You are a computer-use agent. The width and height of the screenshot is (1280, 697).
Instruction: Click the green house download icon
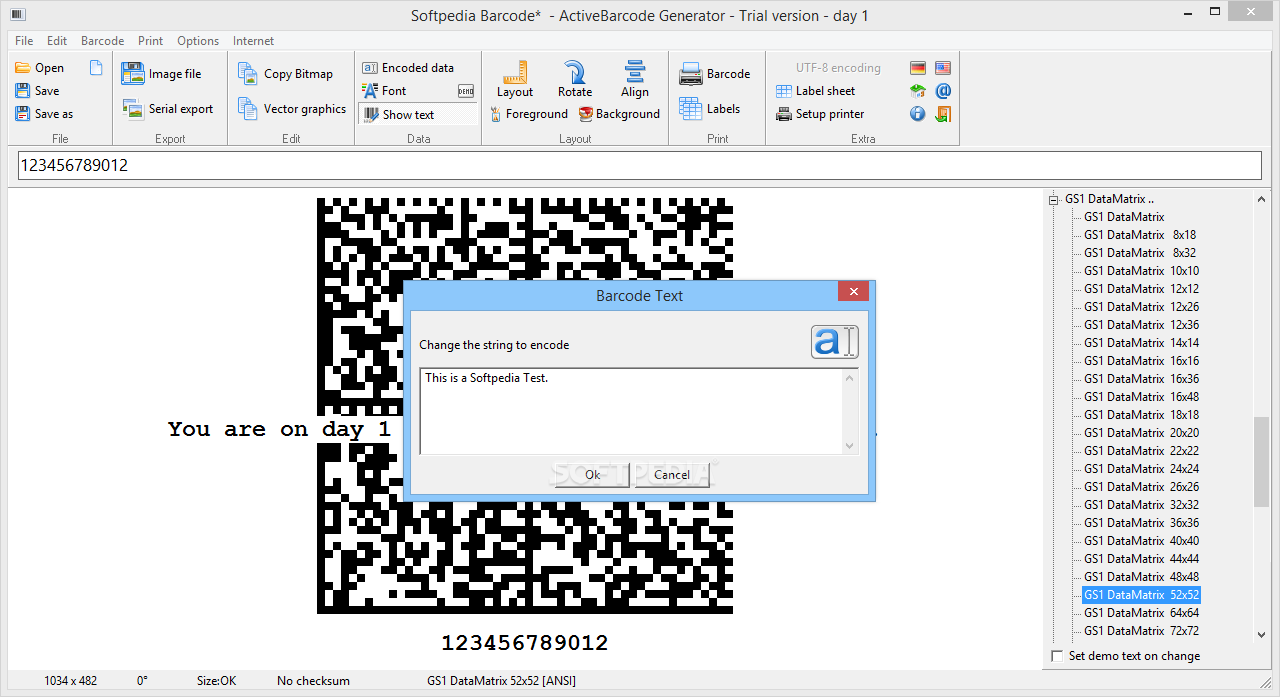918,91
